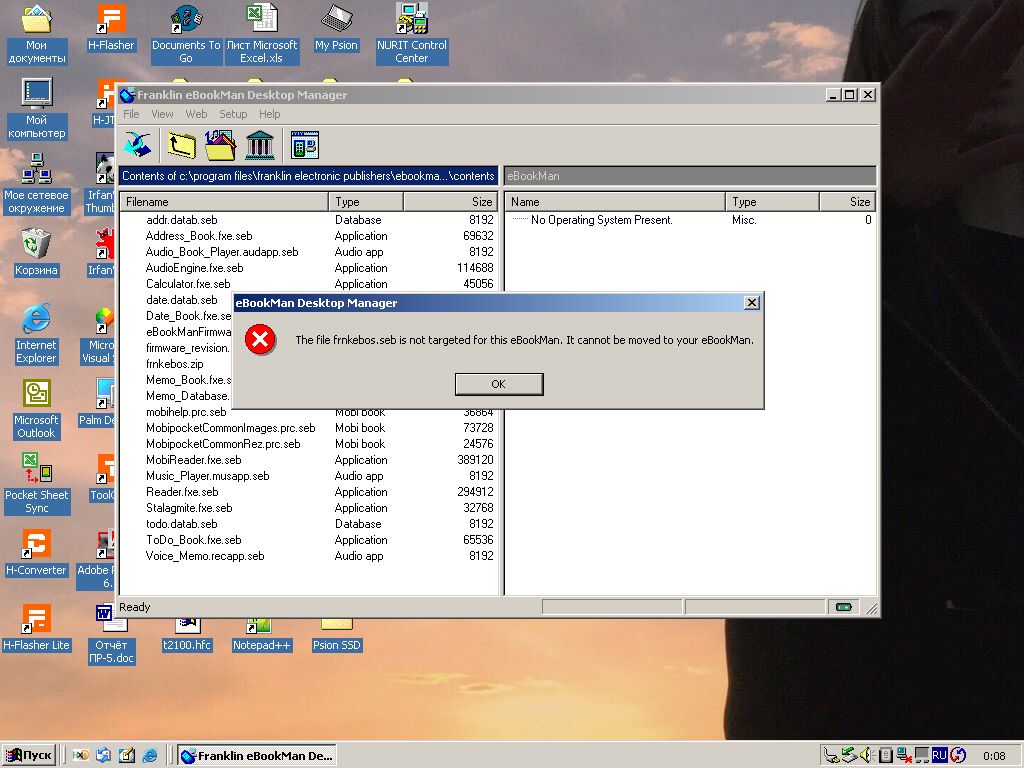Open the H-Converter desktop icon
This screenshot has height=768, width=1024.
click(x=37, y=553)
